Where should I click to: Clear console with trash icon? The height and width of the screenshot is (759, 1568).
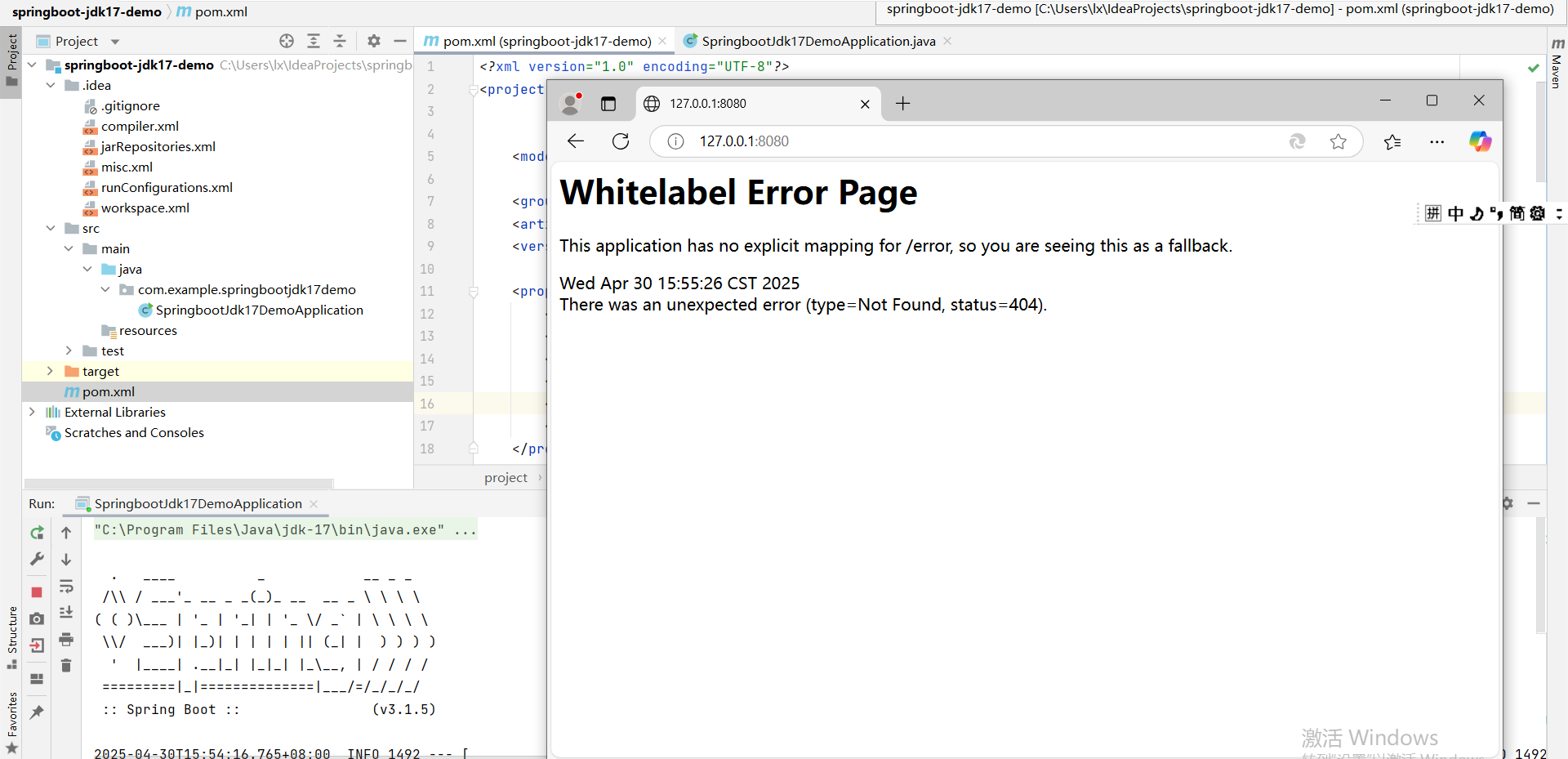click(x=66, y=666)
